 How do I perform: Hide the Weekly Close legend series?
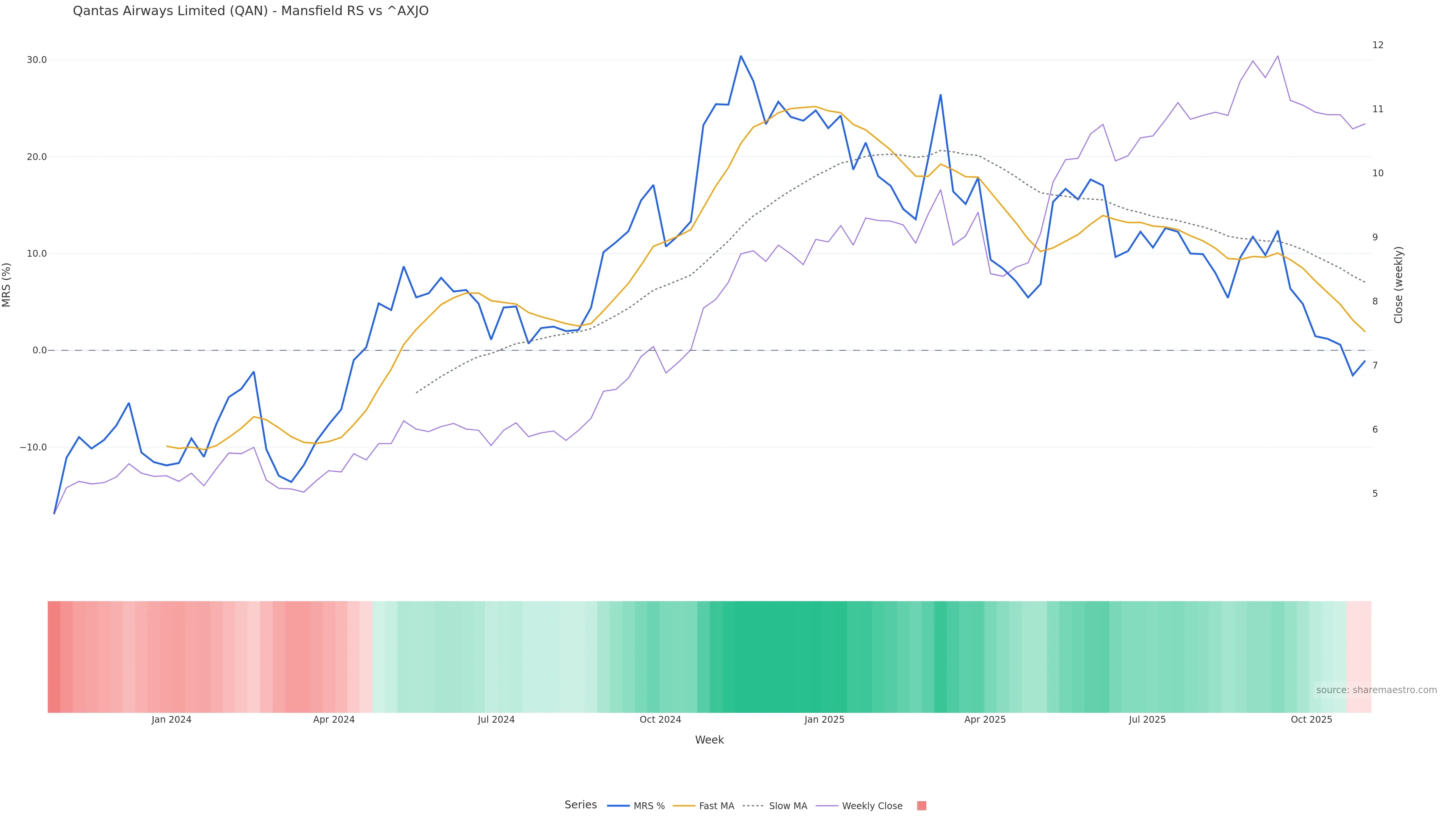(872, 806)
